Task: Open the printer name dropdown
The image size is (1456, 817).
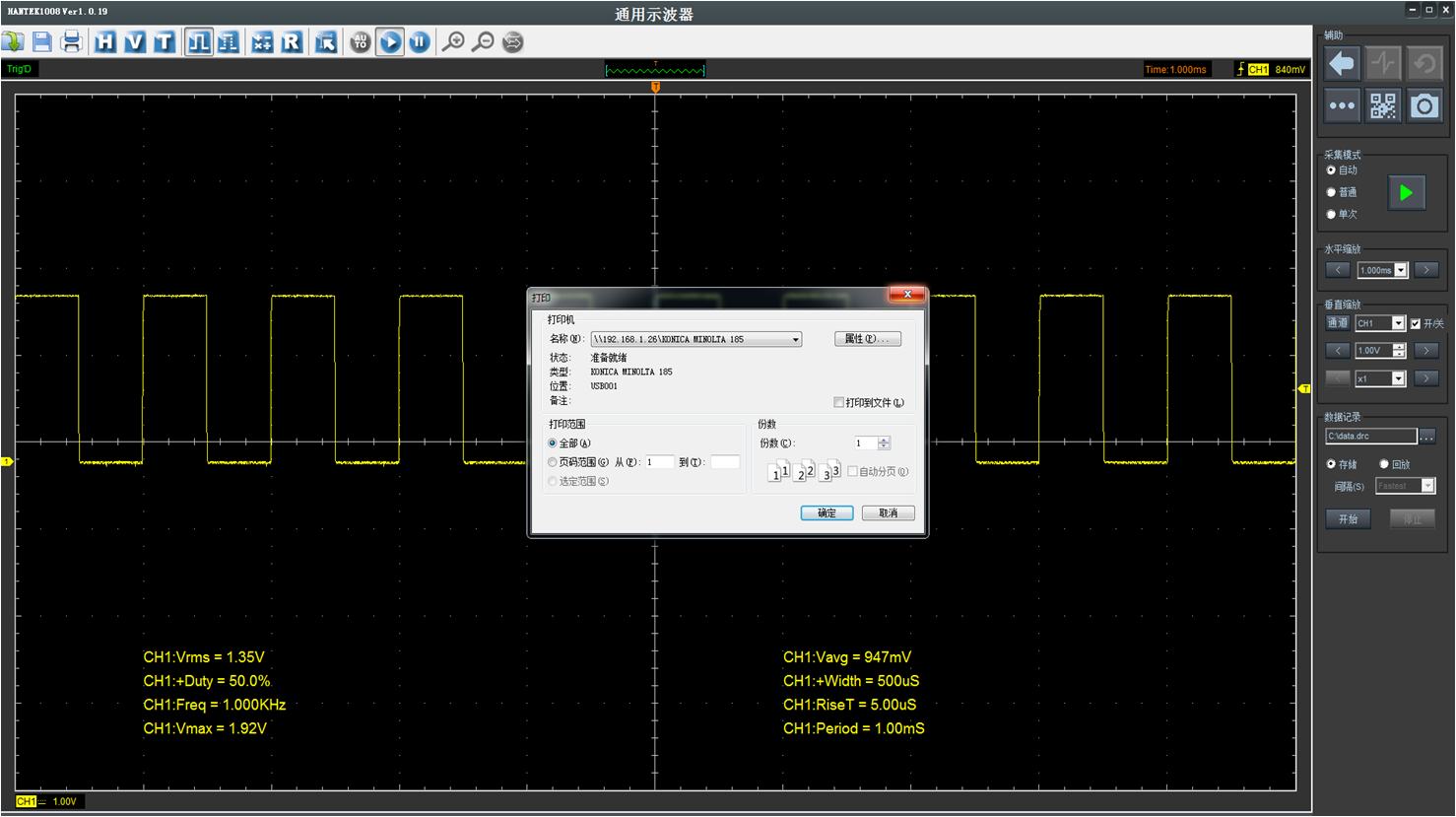Action: click(795, 339)
